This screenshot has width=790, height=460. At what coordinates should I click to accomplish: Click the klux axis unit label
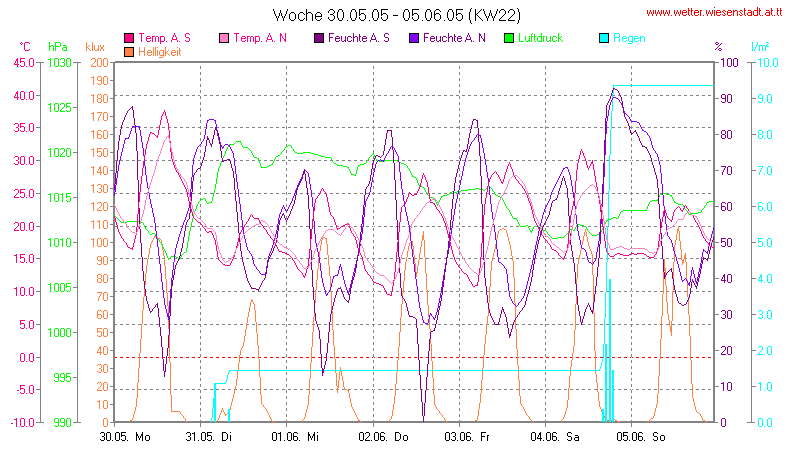(x=95, y=47)
